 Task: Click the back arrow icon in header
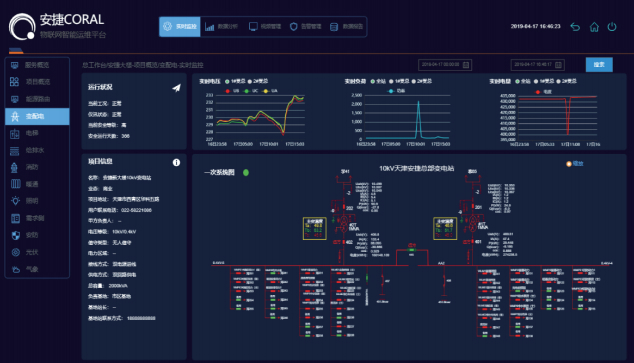[575, 27]
